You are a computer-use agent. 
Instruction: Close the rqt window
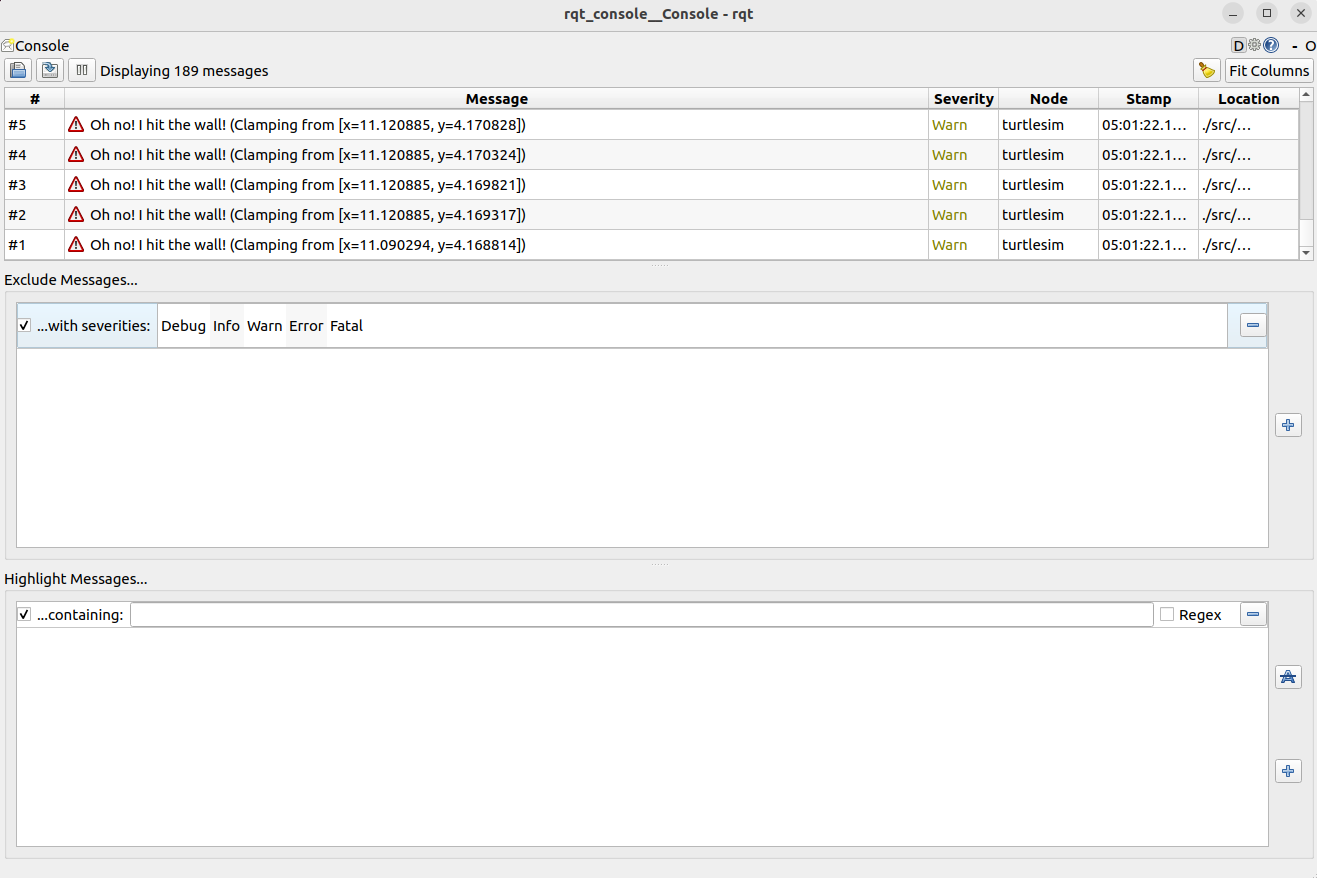1301,13
